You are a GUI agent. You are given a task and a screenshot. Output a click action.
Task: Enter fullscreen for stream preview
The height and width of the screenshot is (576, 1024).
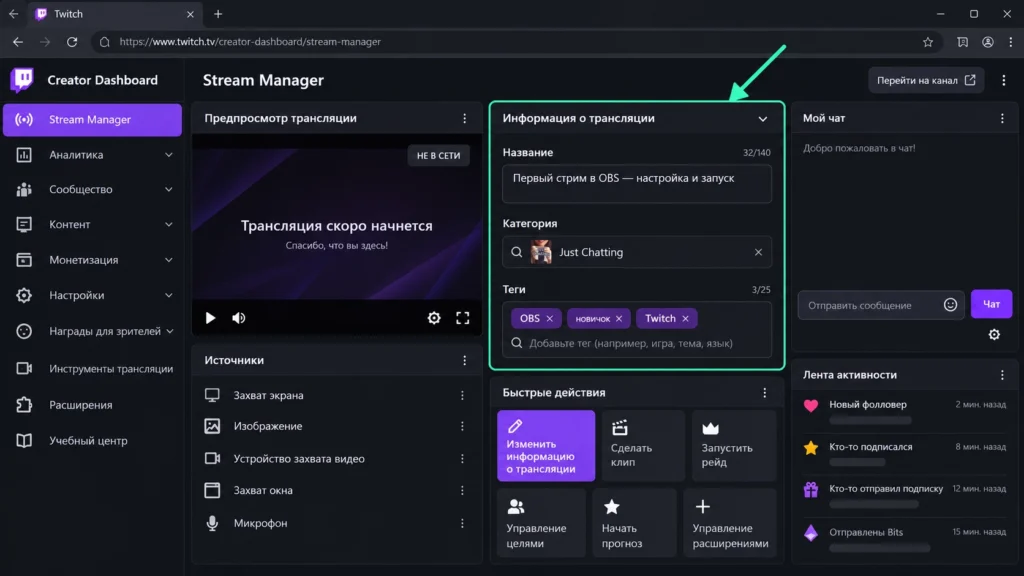[462, 318]
